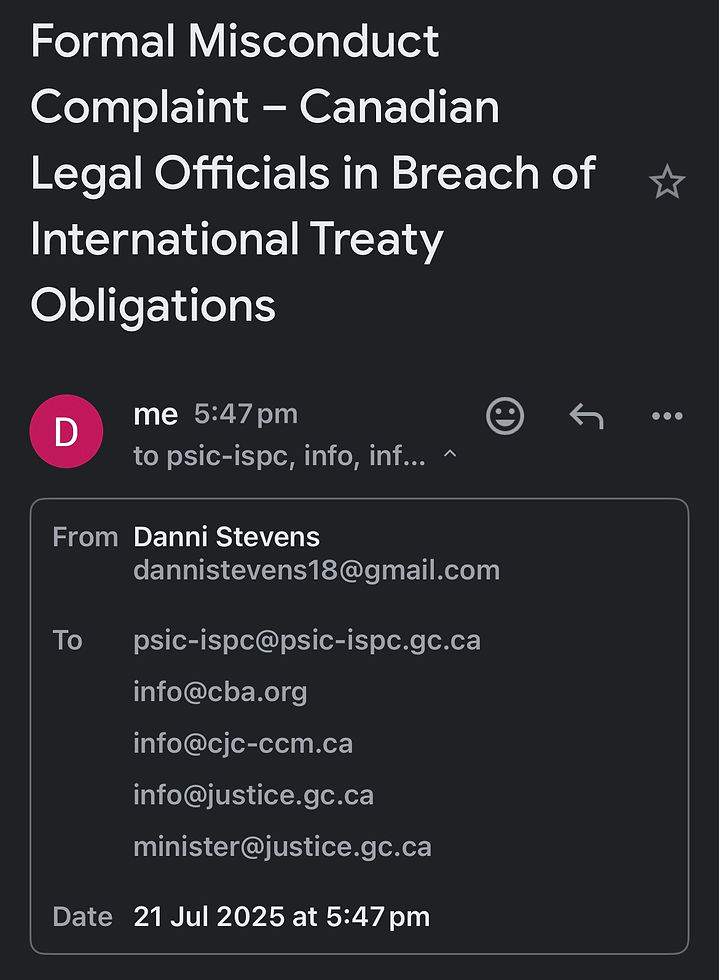Add an emoji reaction to the message
This screenshot has height=980, width=719.
[505, 416]
